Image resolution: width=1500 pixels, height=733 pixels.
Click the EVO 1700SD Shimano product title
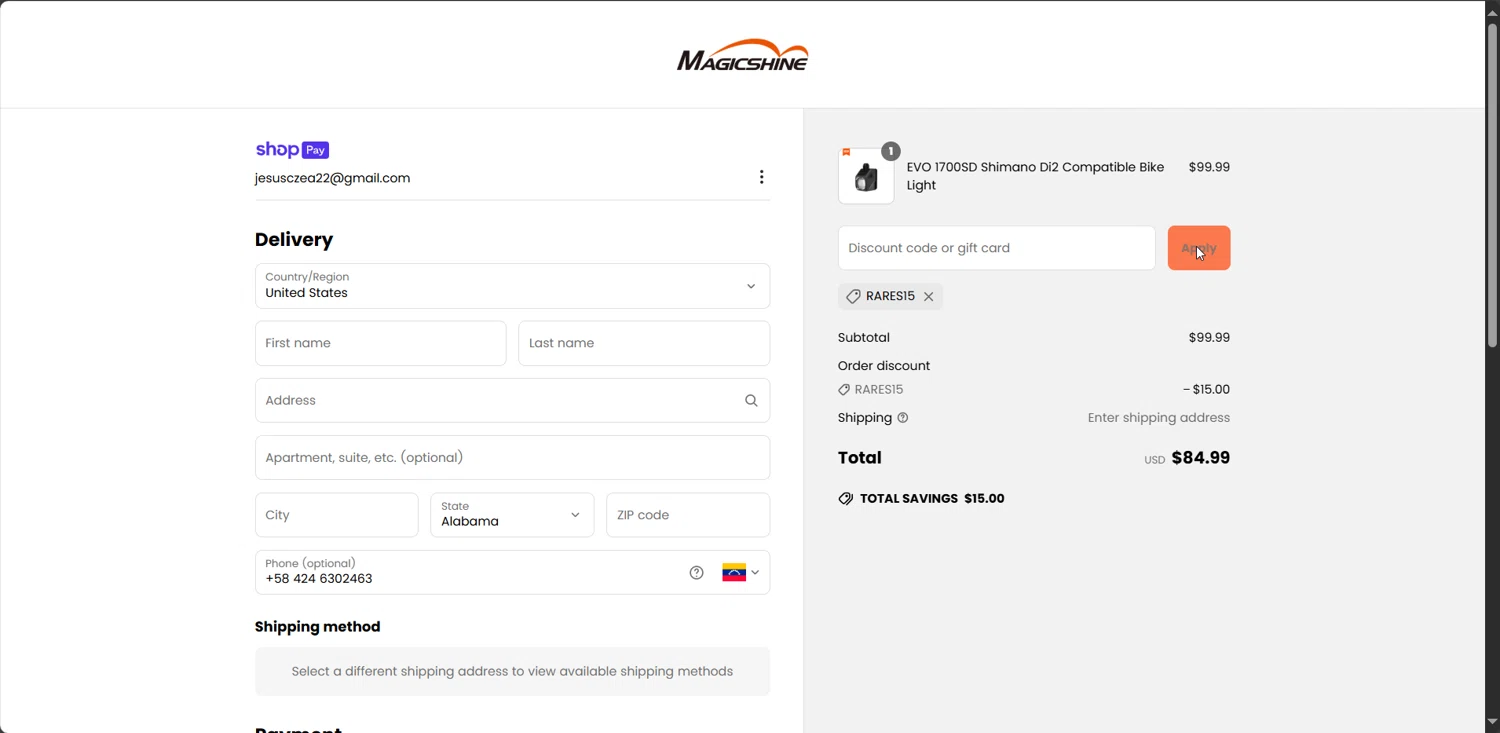[x=1035, y=177]
